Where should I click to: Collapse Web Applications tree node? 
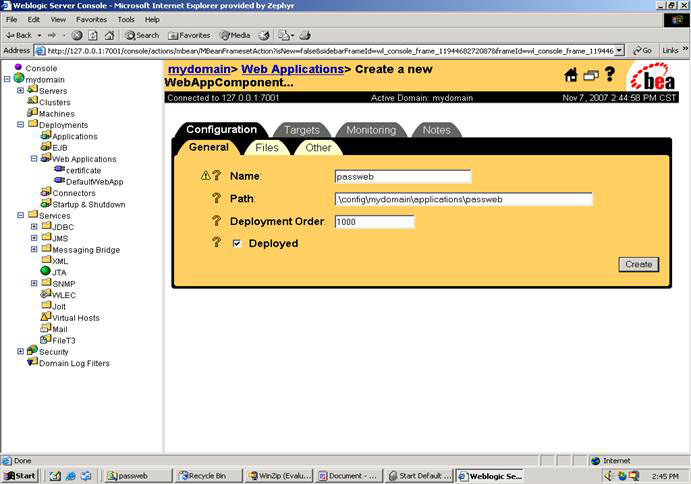34,159
